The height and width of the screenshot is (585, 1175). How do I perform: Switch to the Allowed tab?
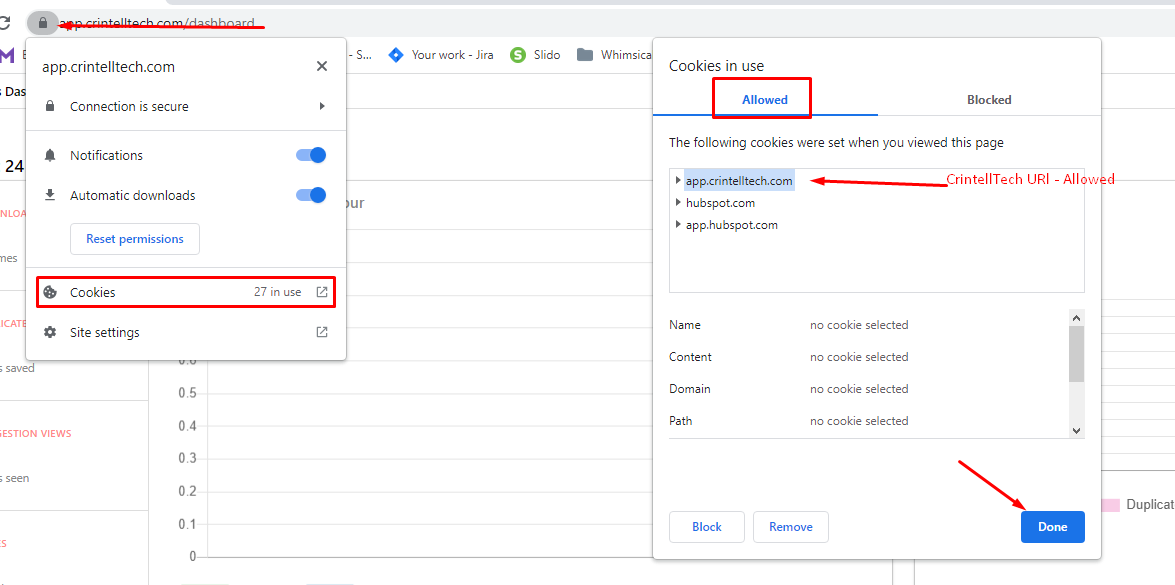point(764,100)
